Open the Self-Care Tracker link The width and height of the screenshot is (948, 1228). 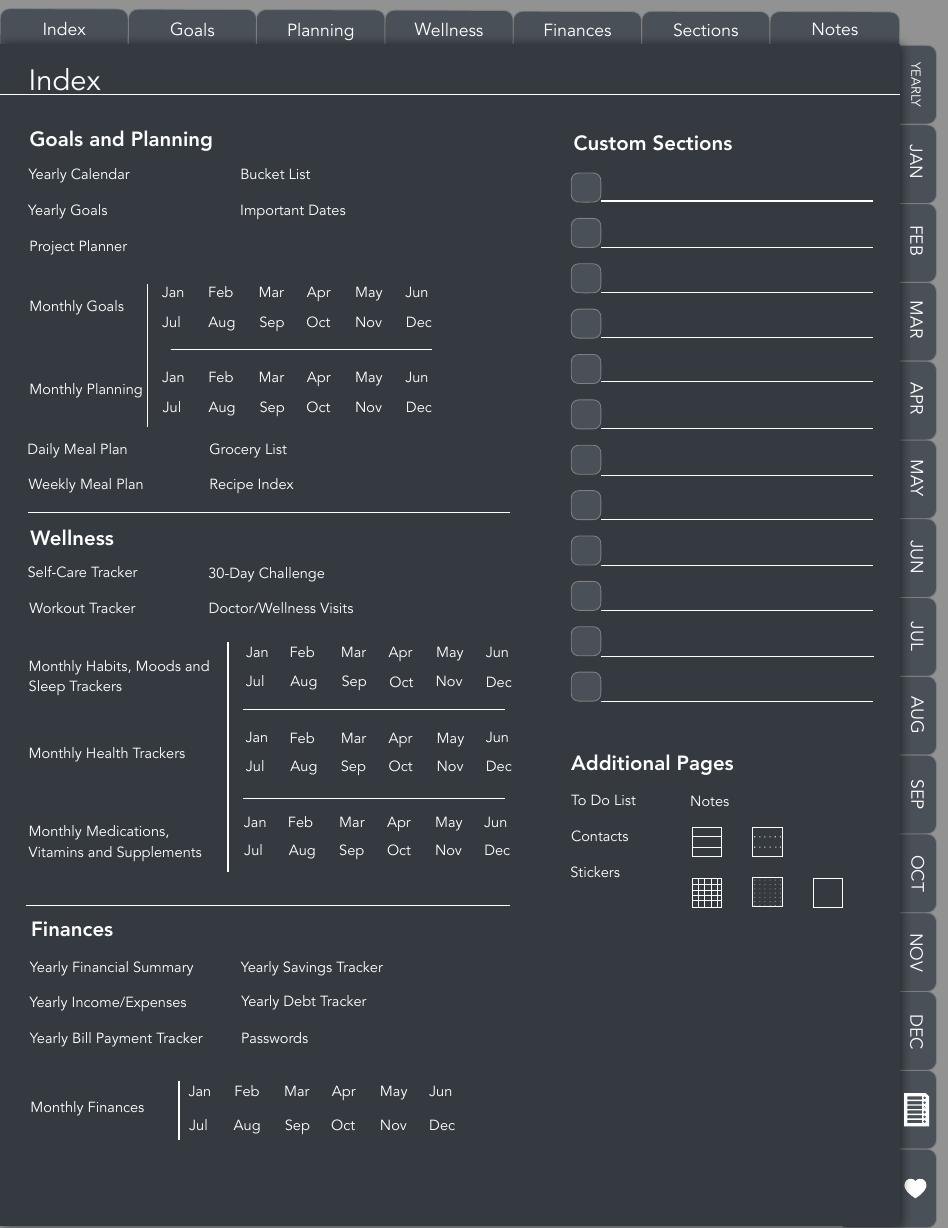[83, 573]
